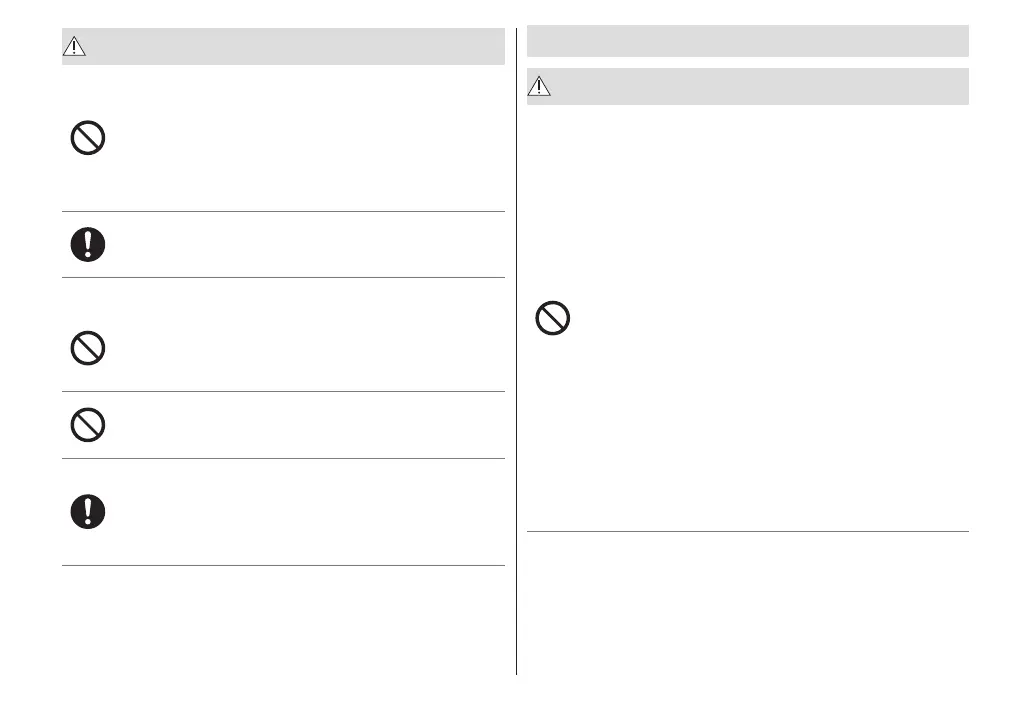Click the divider line below the first prohibition section
The height and width of the screenshot is (726, 1032).
[x=283, y=211]
